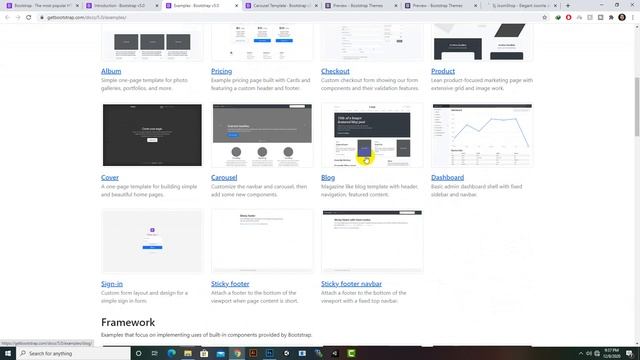640x360 pixels.
Task: Reload the page with the refresh icon
Action: [29, 18]
